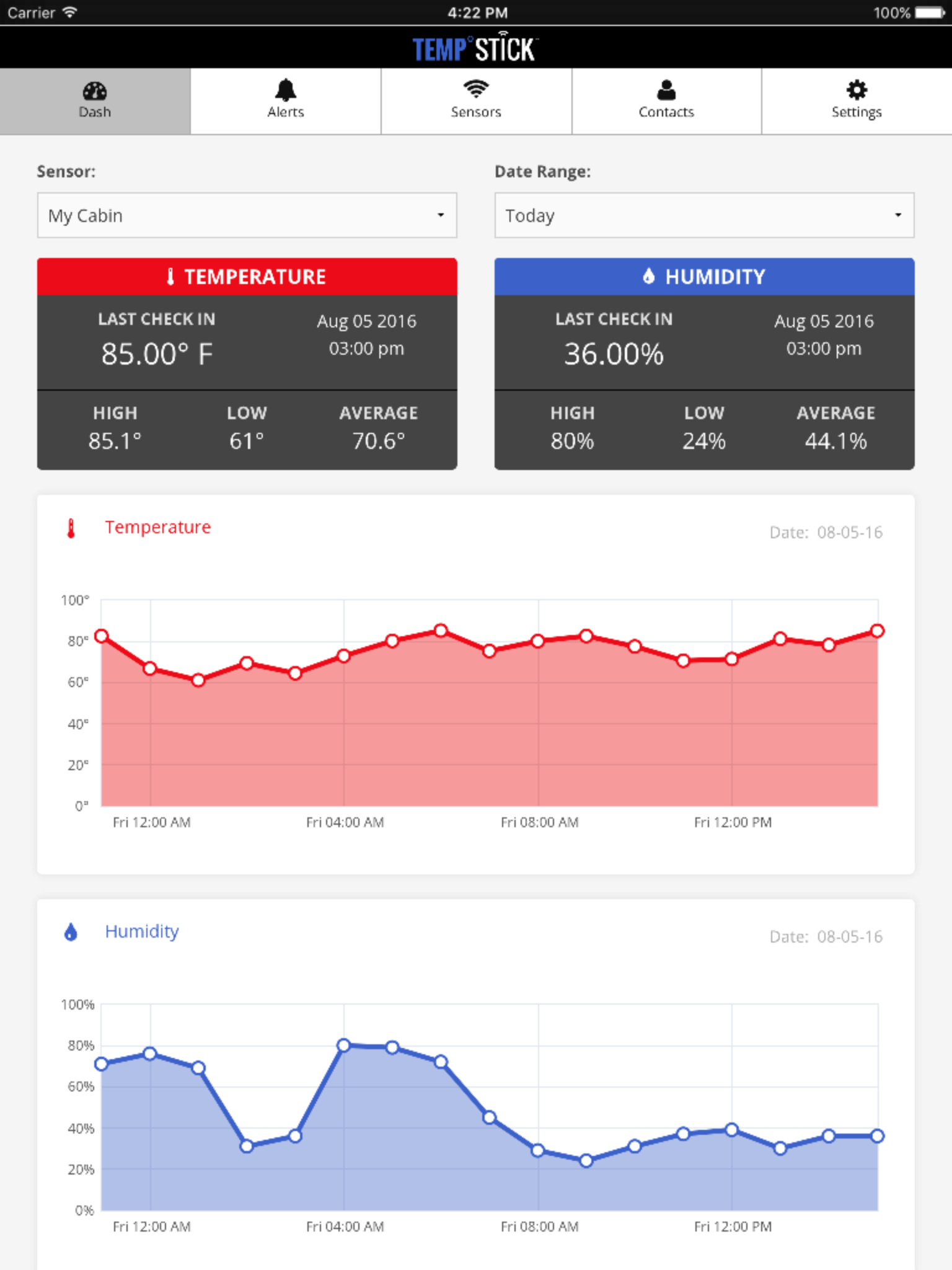Click the Sensor dropdown arrow
952x1270 pixels.
point(441,215)
